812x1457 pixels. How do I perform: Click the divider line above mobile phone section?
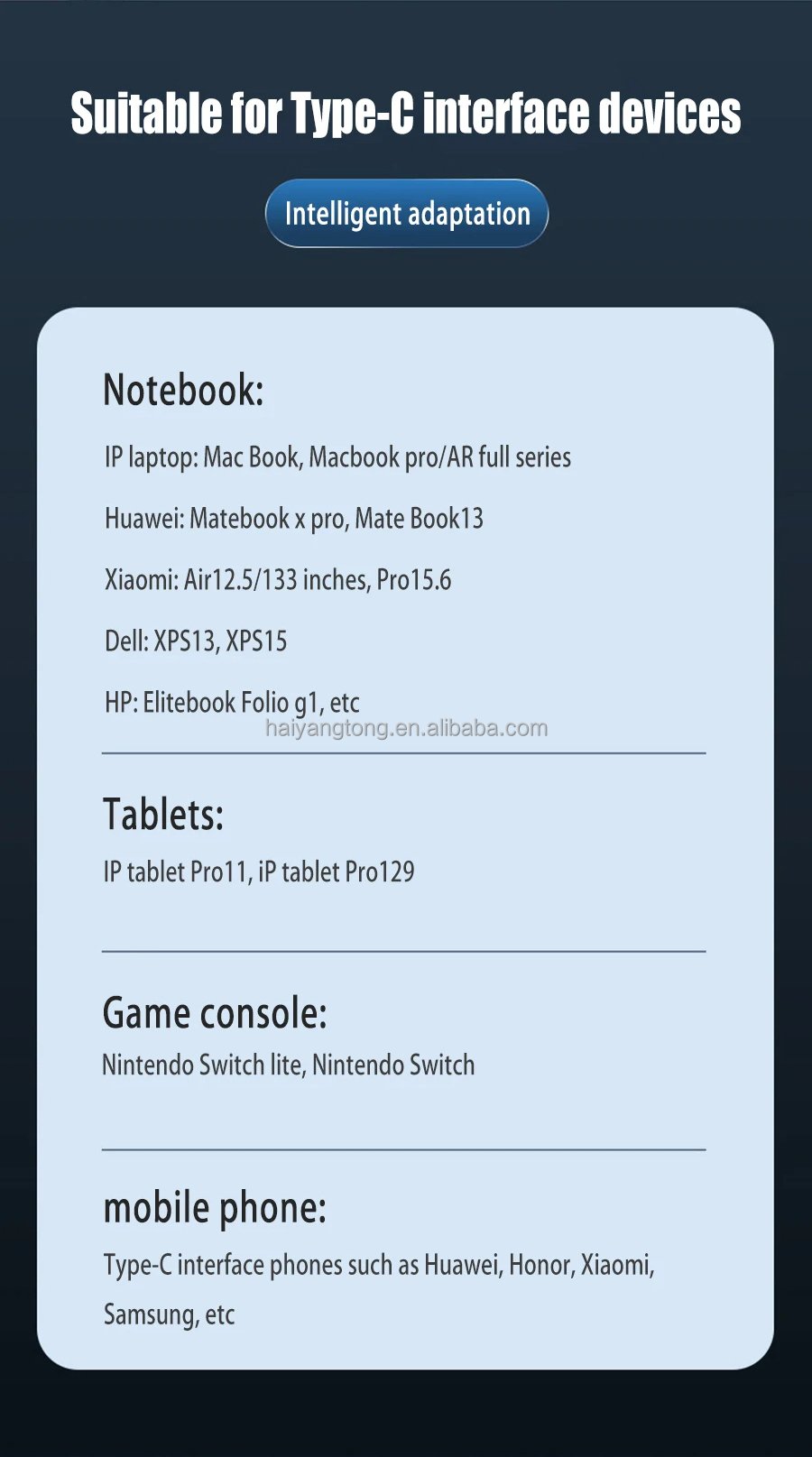(403, 1149)
